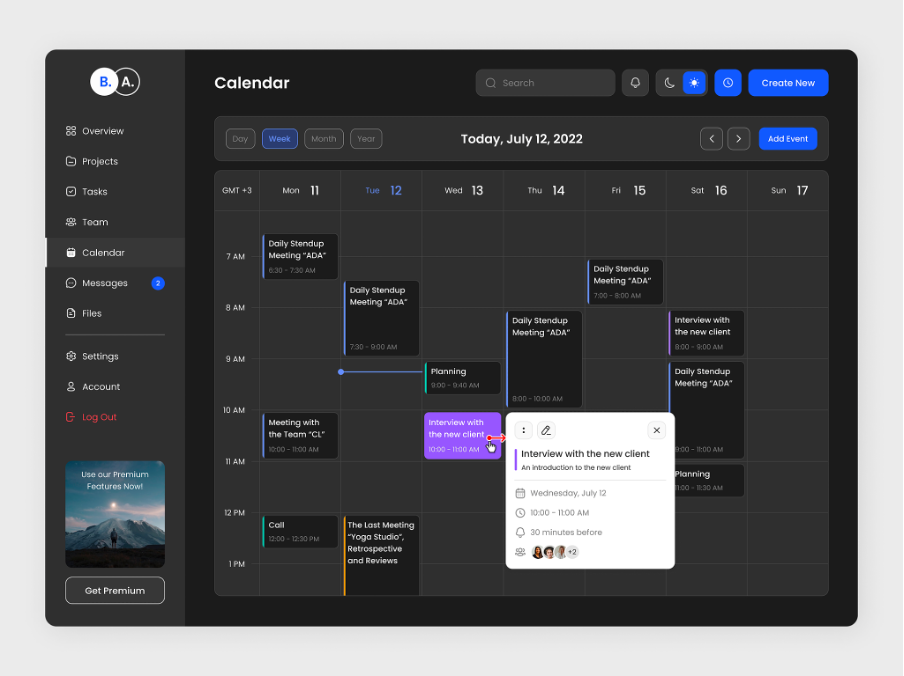The width and height of the screenshot is (904, 676).
Task: Click the Team people icon
Action: coord(71,222)
